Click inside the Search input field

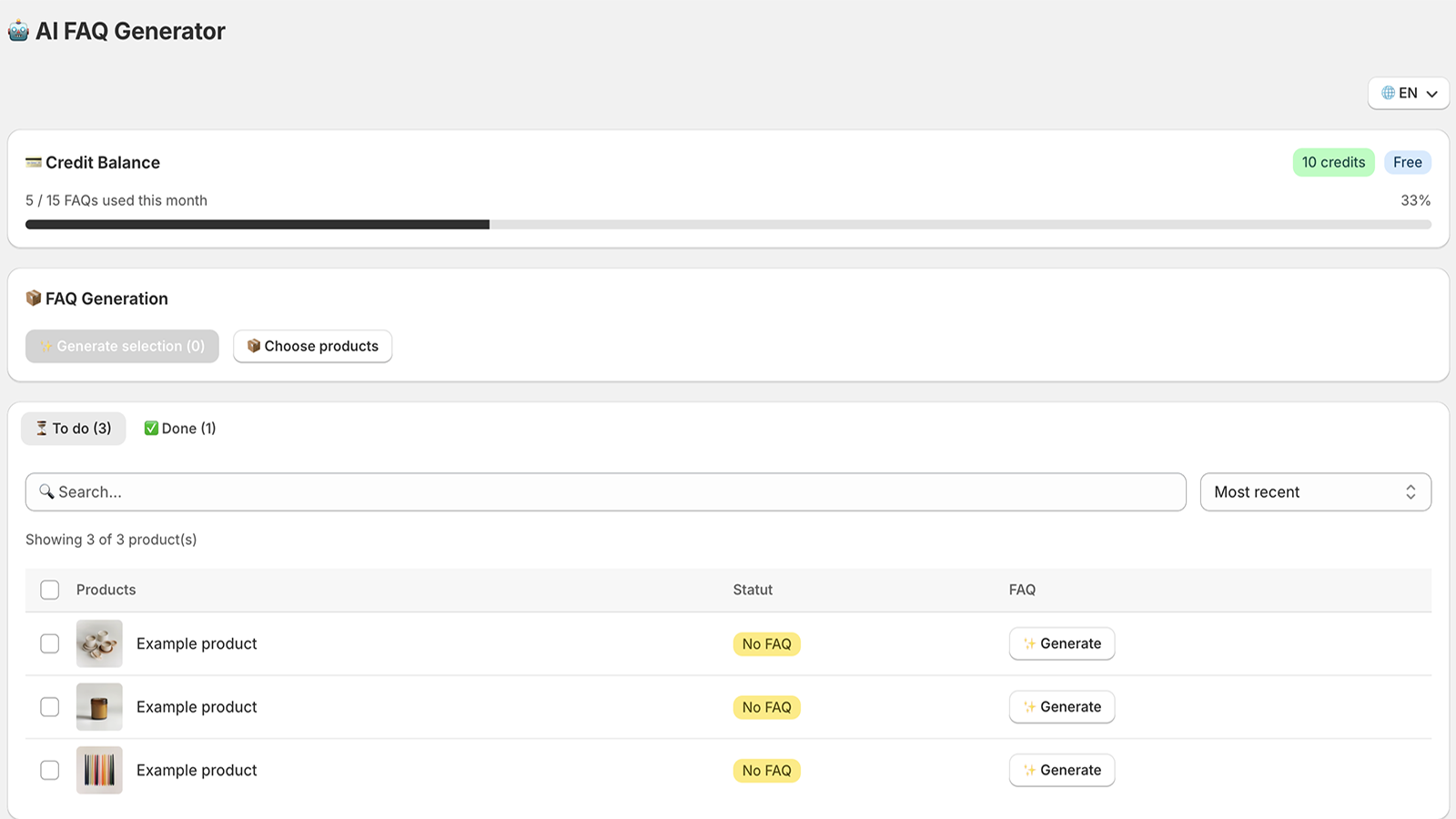(364, 491)
